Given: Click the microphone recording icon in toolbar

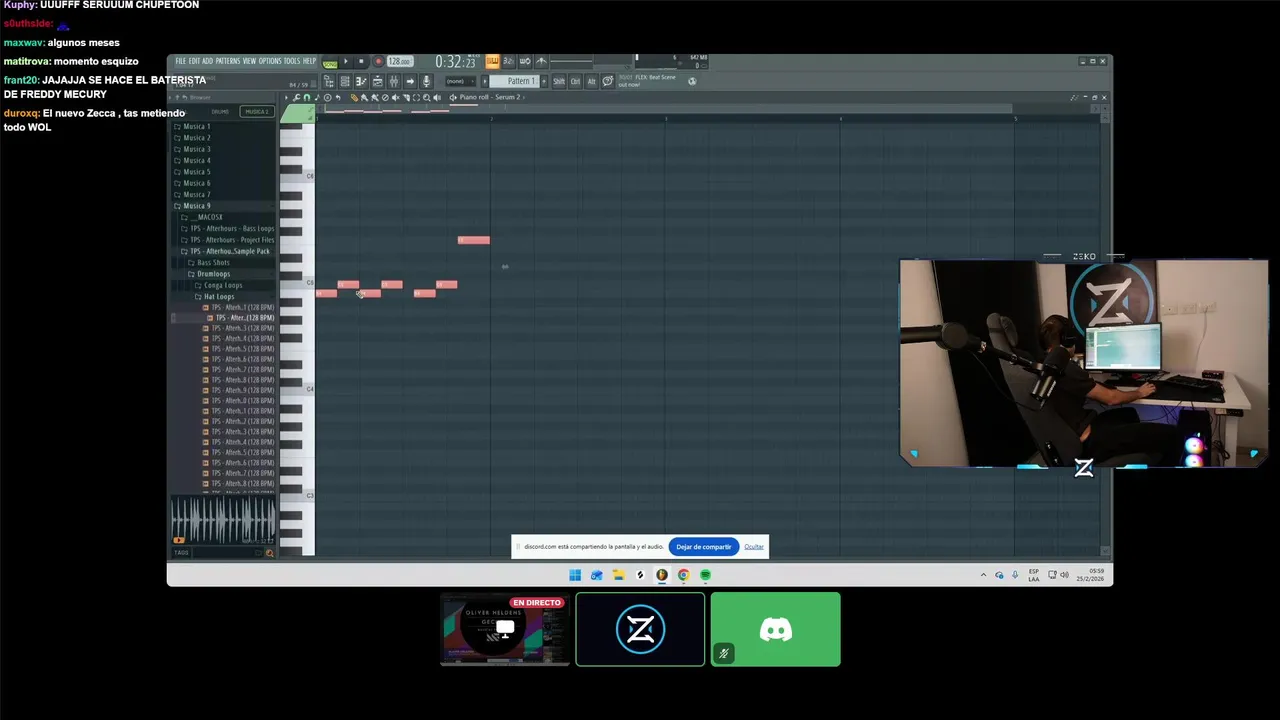Looking at the screenshot, I should click(426, 81).
